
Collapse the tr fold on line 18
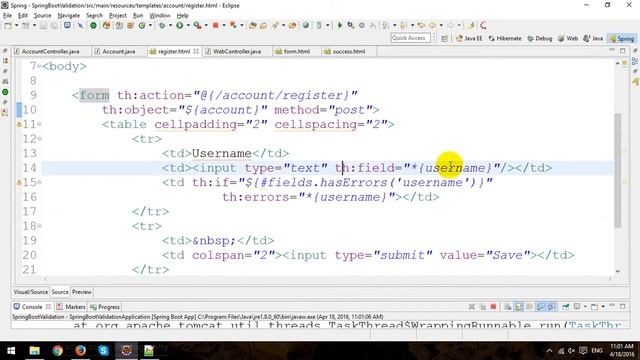pos(39,225)
